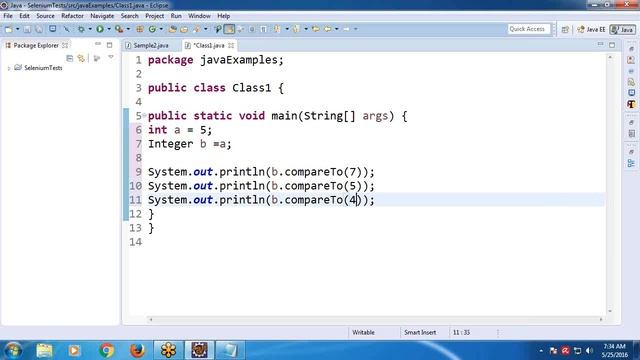Screen dimensions: 640x360
Task: Click the Search flashlight toolbar icon
Action: [196, 29]
